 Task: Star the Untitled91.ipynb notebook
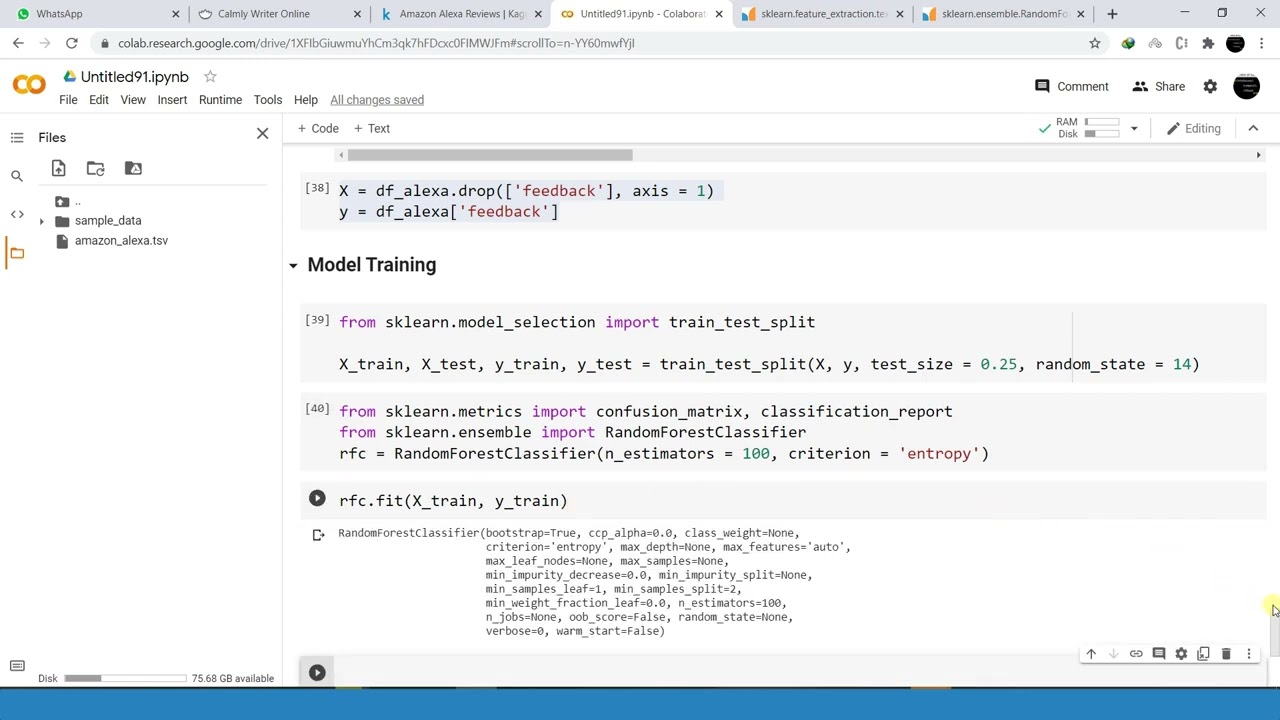(210, 77)
